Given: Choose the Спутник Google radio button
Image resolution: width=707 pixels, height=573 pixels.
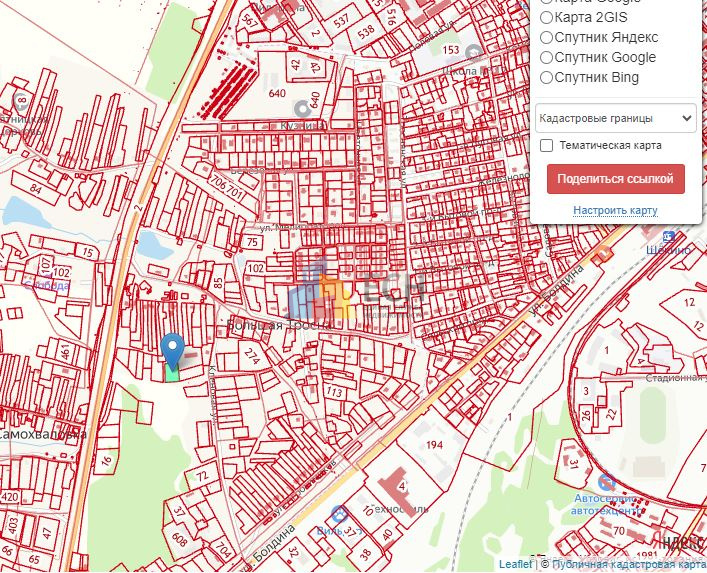Looking at the screenshot, I should tap(546, 57).
